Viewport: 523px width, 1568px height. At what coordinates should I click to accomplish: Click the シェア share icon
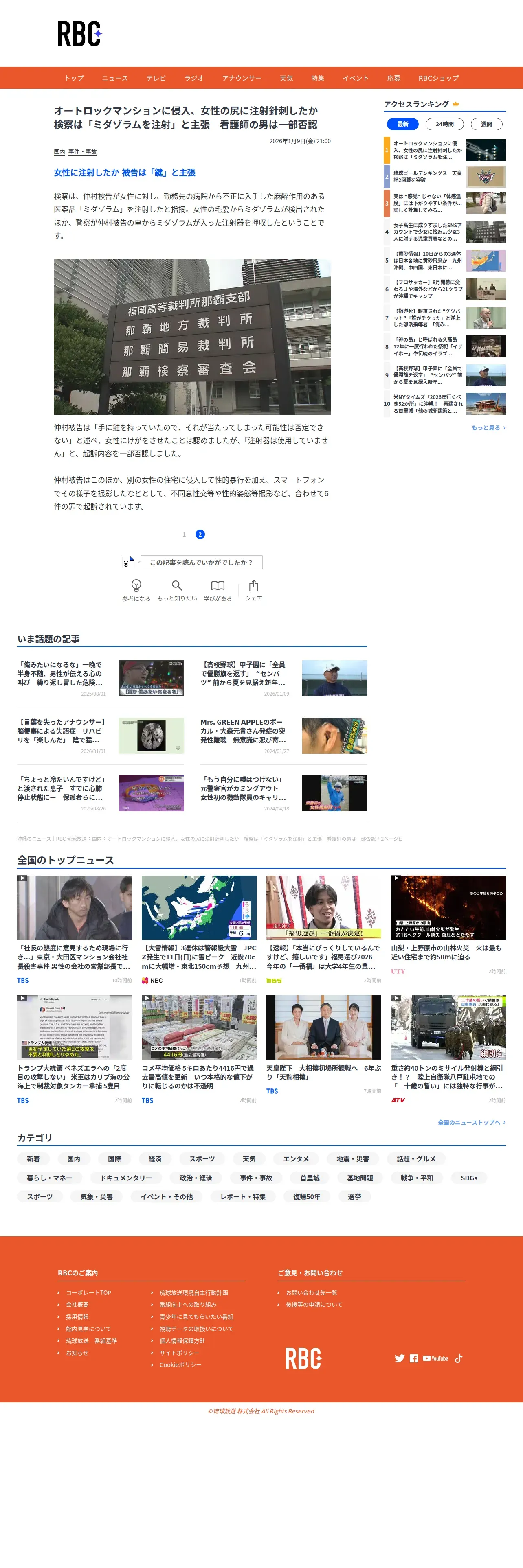pos(253,586)
